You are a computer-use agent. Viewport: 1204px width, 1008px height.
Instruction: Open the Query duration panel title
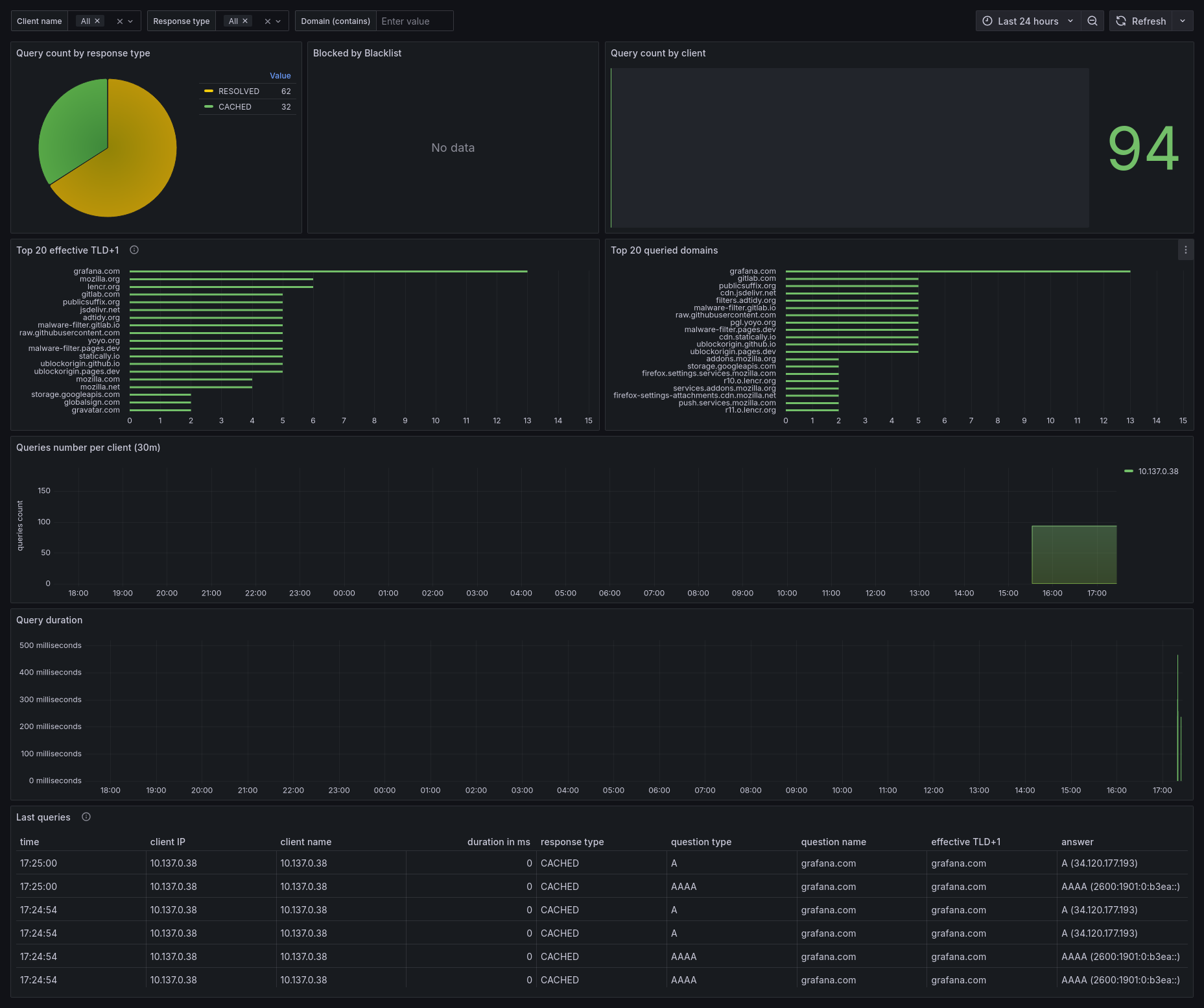coord(49,620)
